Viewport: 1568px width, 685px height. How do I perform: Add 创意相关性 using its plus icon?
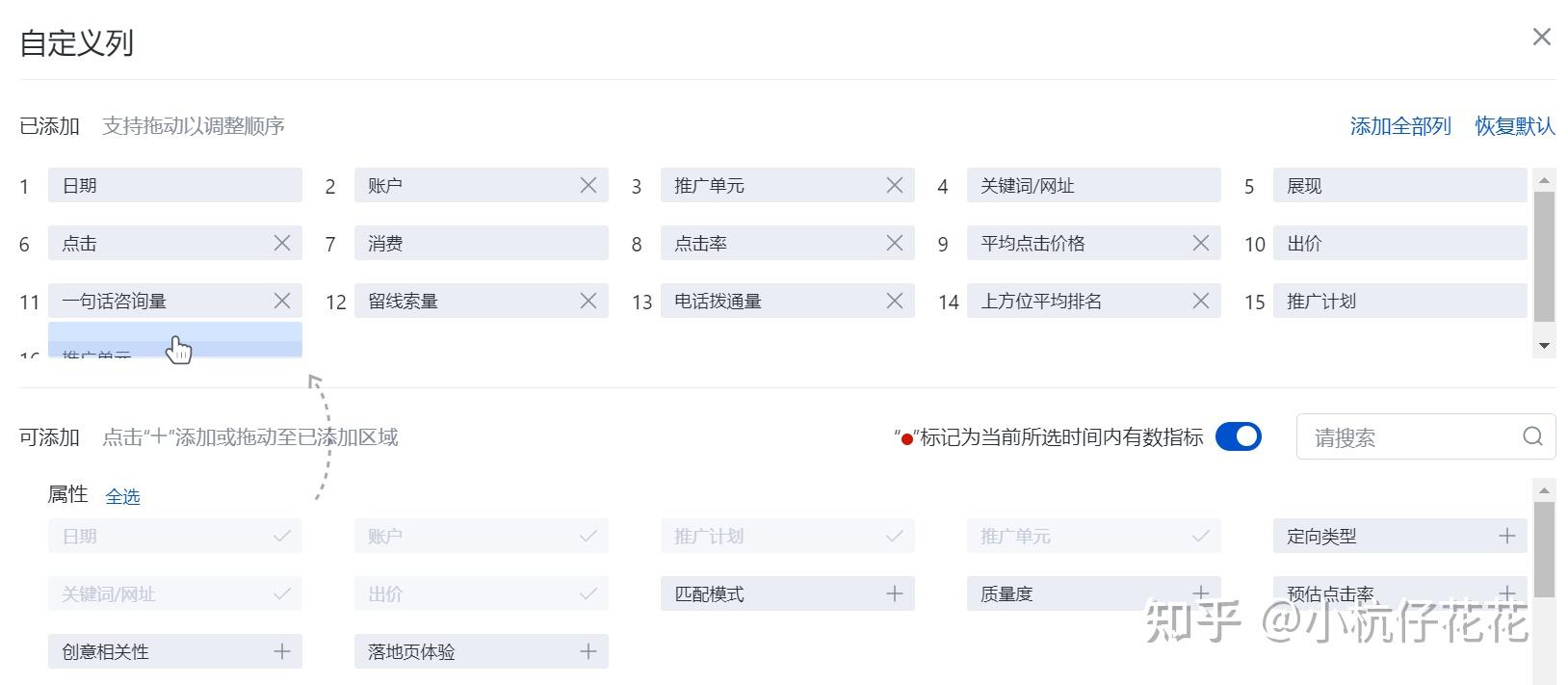point(281,651)
